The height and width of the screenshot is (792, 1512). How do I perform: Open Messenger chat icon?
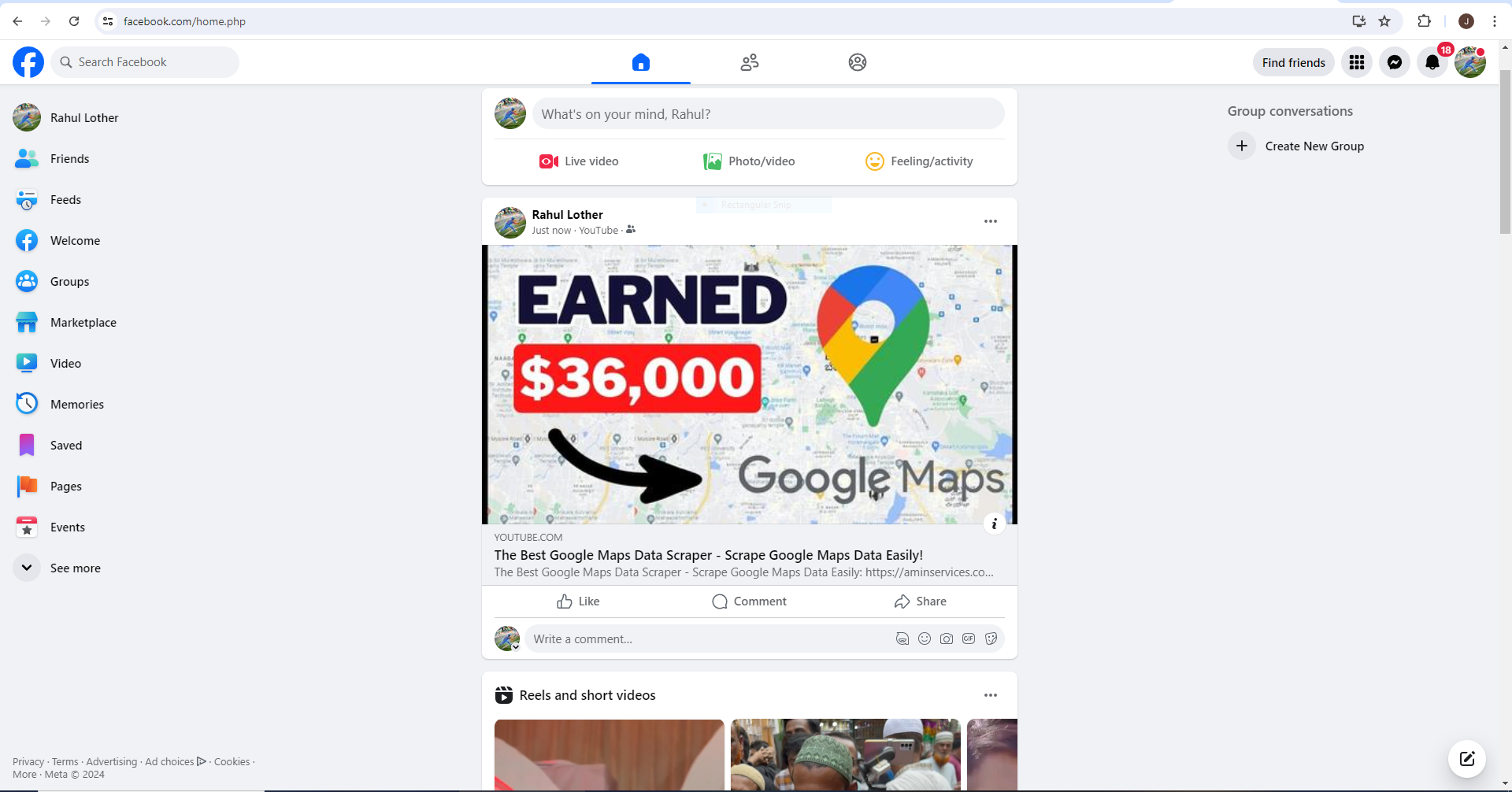(x=1394, y=62)
